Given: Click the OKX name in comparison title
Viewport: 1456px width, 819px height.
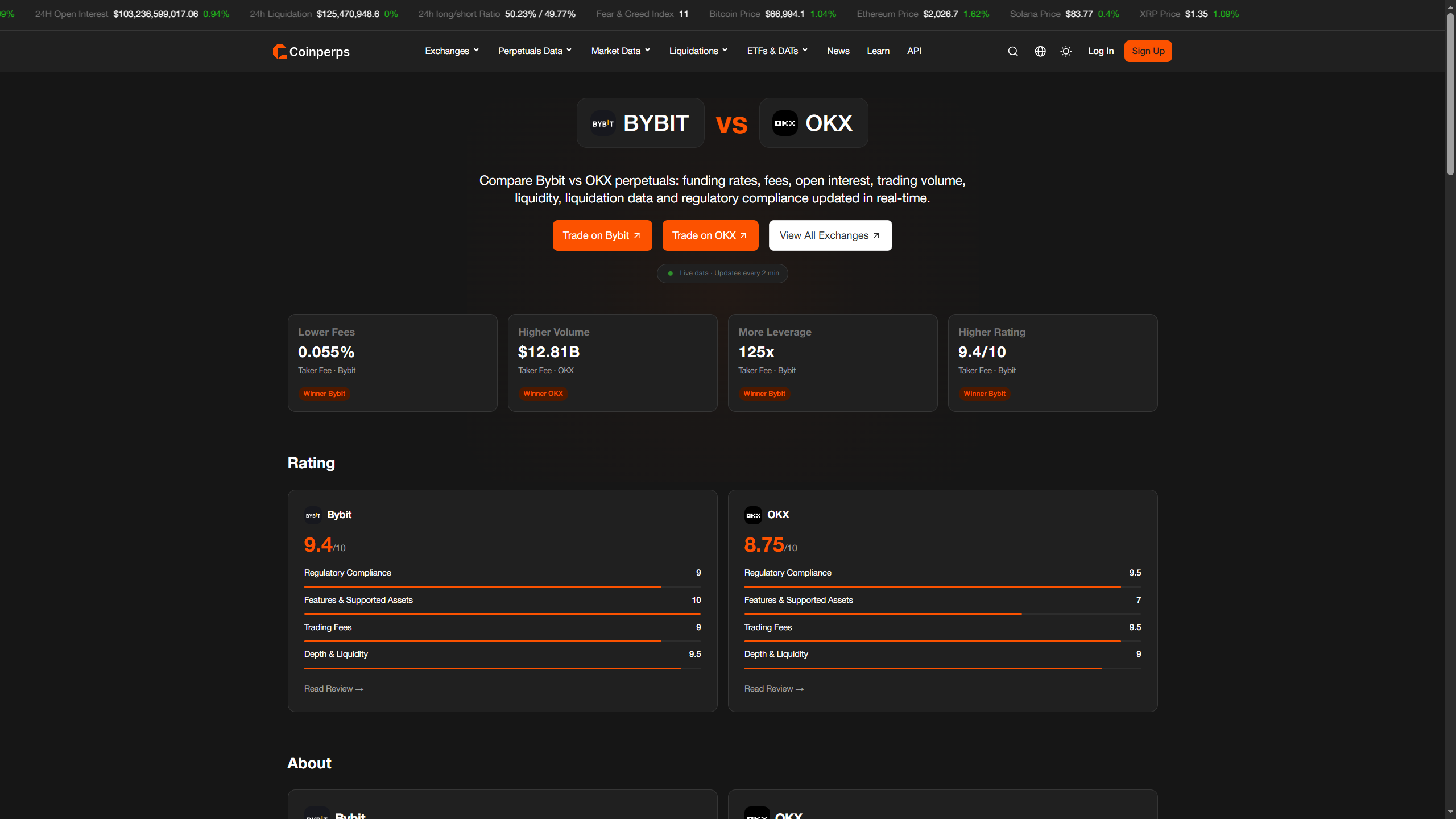Looking at the screenshot, I should [x=829, y=123].
